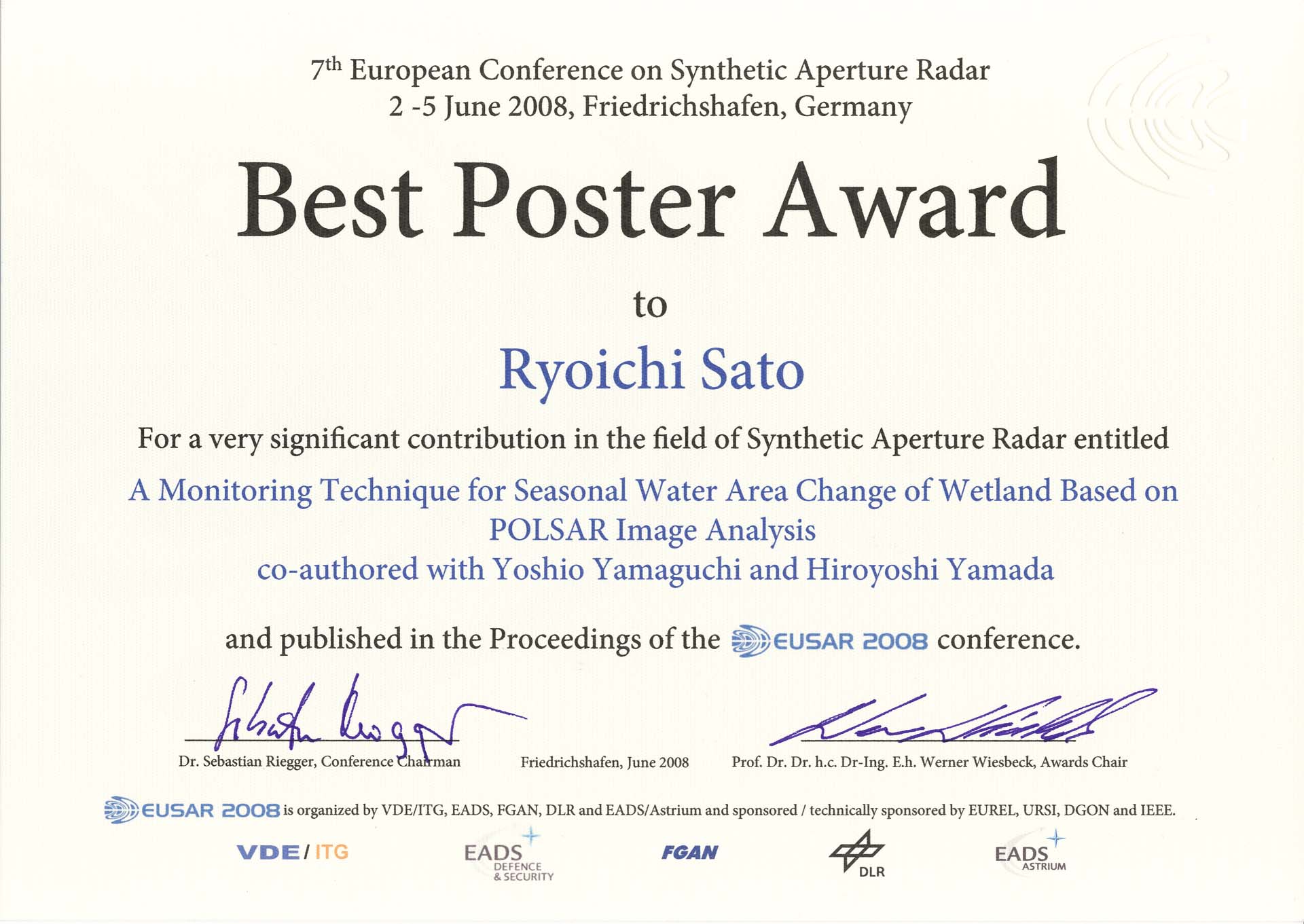The width and height of the screenshot is (1304, 924).
Task: Click the '2 -5 June 2008, Friedrichshafen' date line
Action: click(x=650, y=107)
